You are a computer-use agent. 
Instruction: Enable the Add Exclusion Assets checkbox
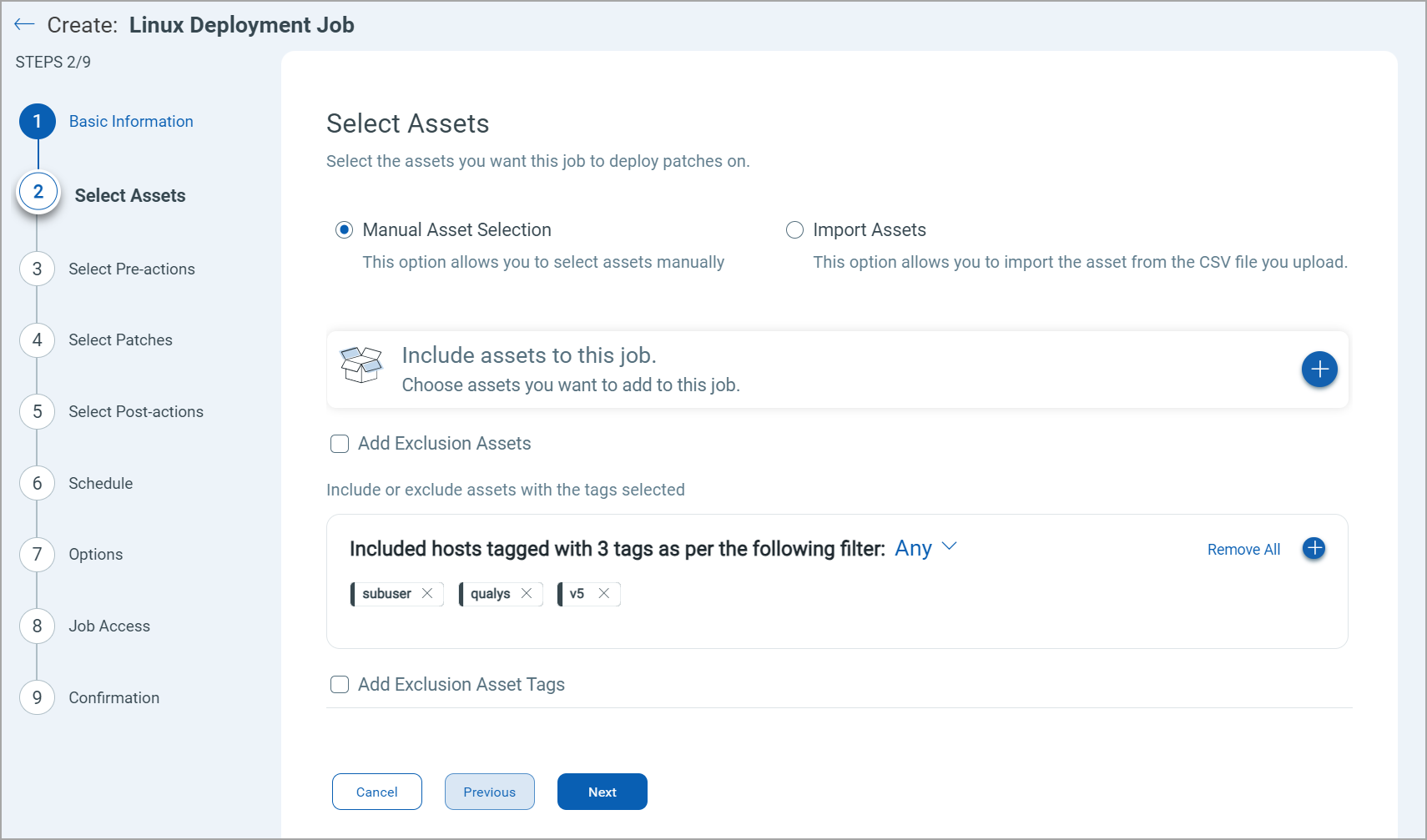point(339,444)
